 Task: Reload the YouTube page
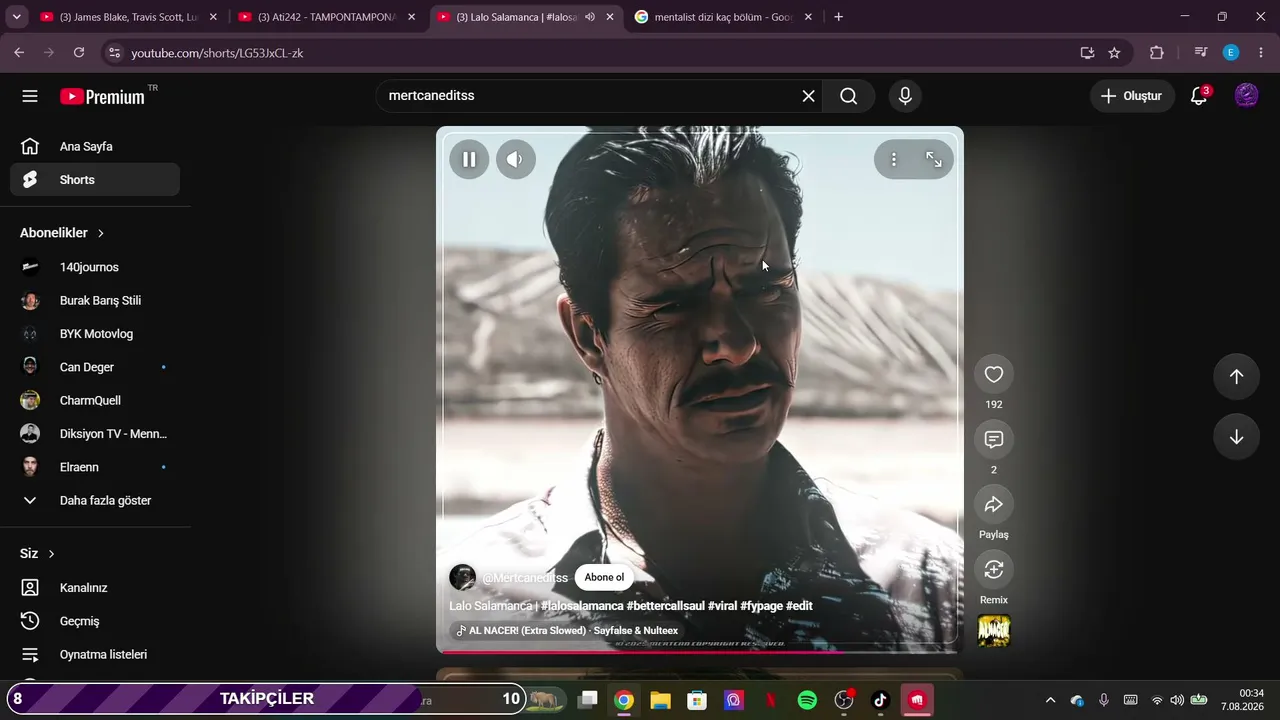[x=79, y=53]
